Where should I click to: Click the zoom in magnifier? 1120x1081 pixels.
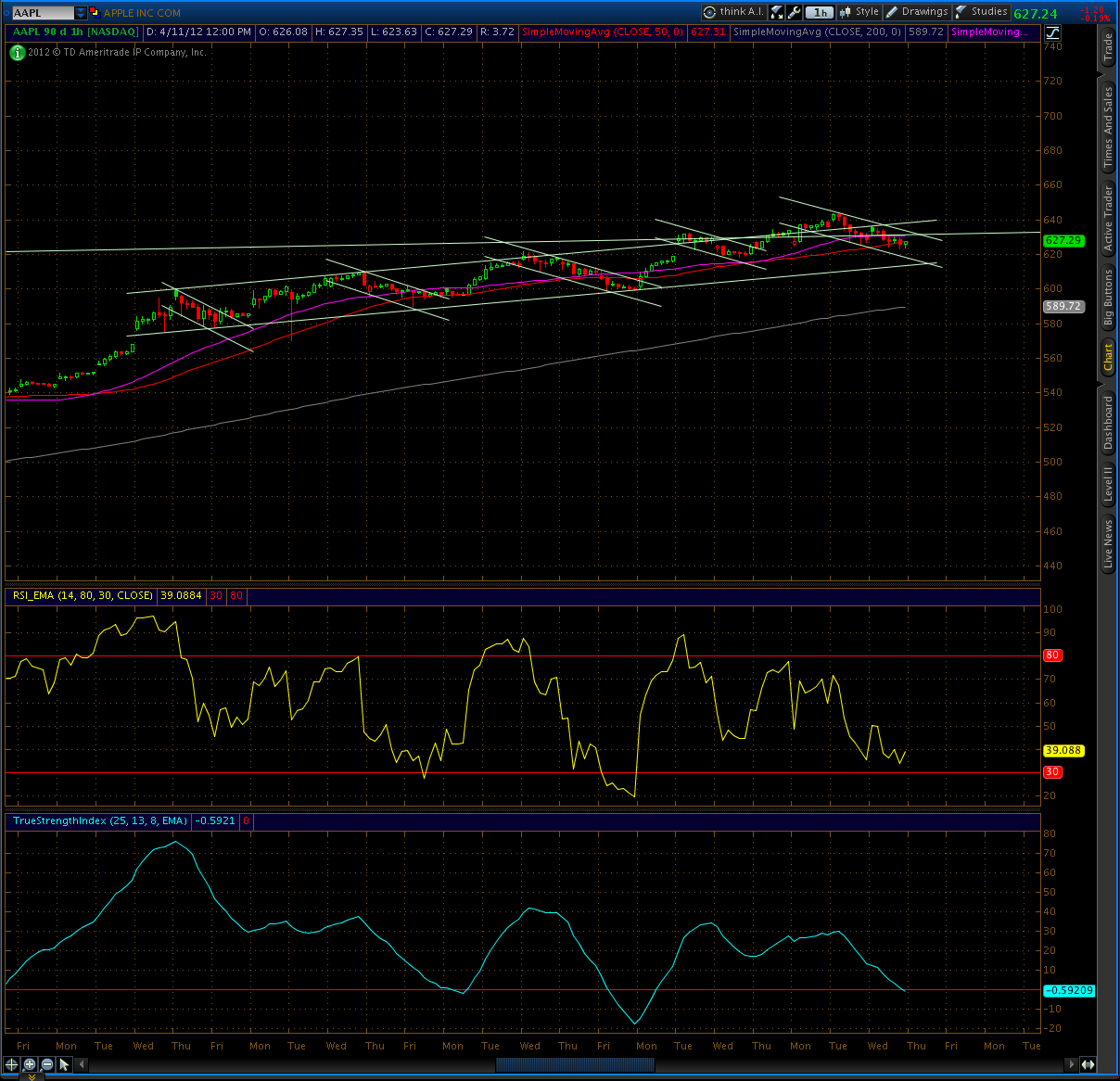tap(30, 1064)
